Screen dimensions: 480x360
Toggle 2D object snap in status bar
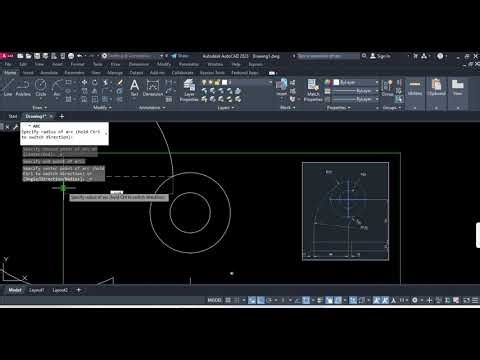(306, 300)
